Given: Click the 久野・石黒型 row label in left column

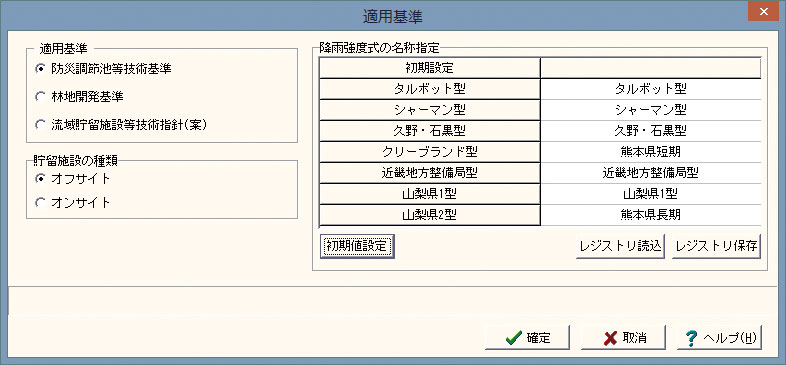Looking at the screenshot, I should [x=430, y=131].
